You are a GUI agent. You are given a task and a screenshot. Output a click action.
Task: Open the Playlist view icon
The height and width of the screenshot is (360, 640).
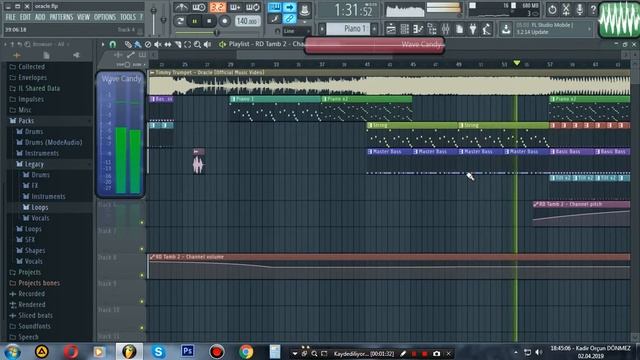[x=391, y=29]
